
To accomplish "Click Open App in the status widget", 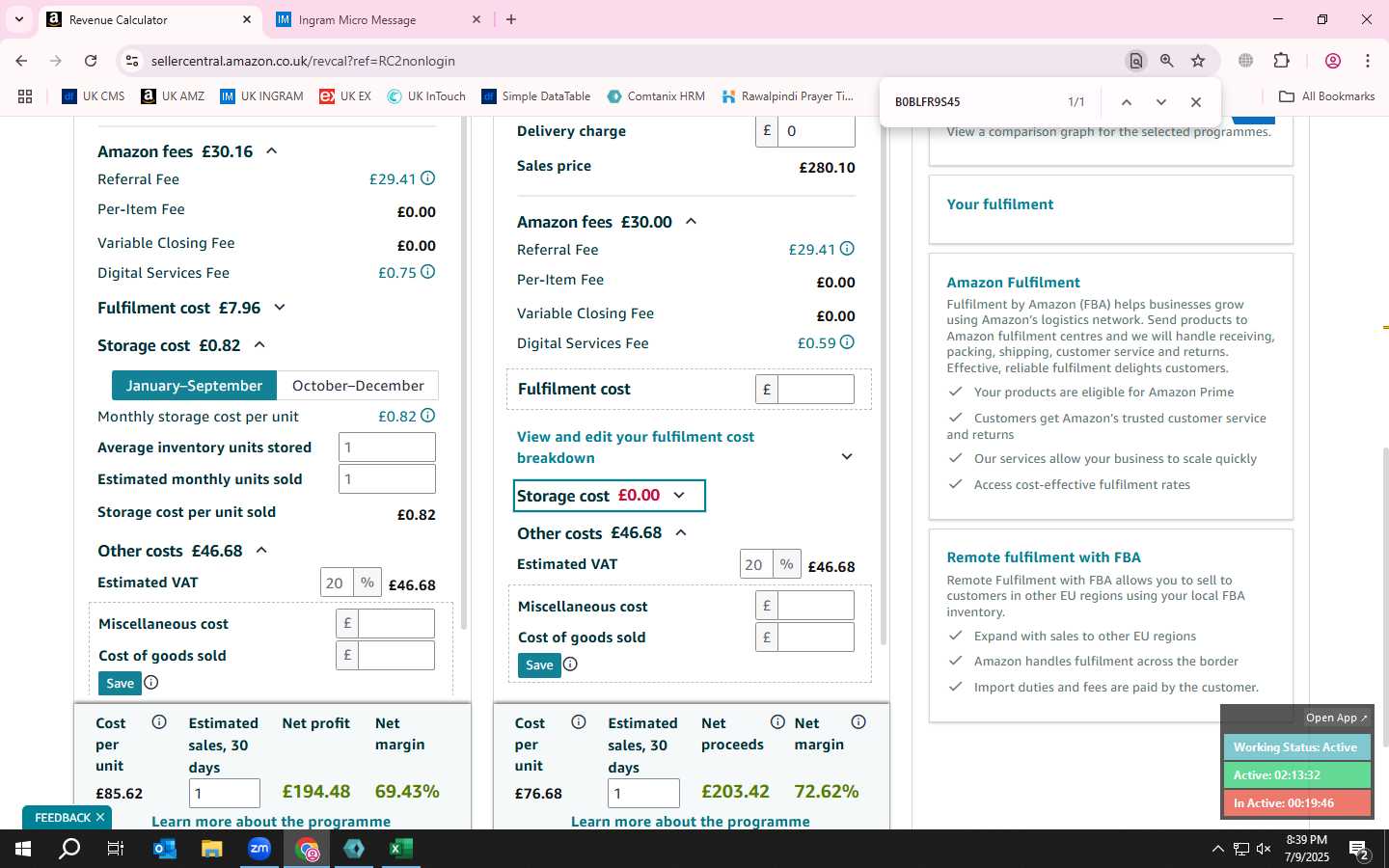I will click(1336, 718).
